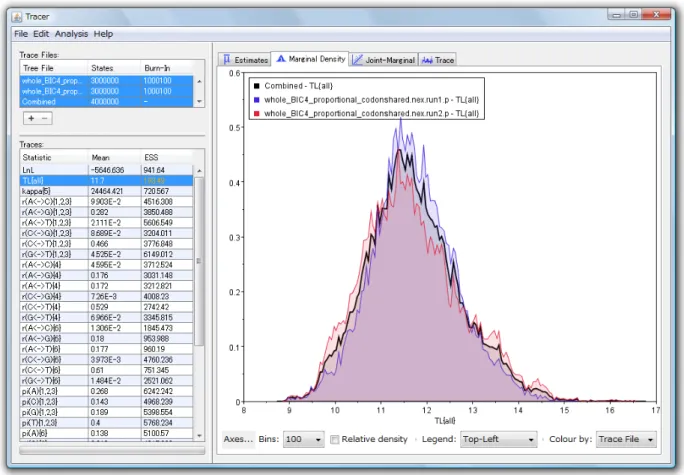Minimize the Tracer window
Screen dimensions: 684x475
616,15
